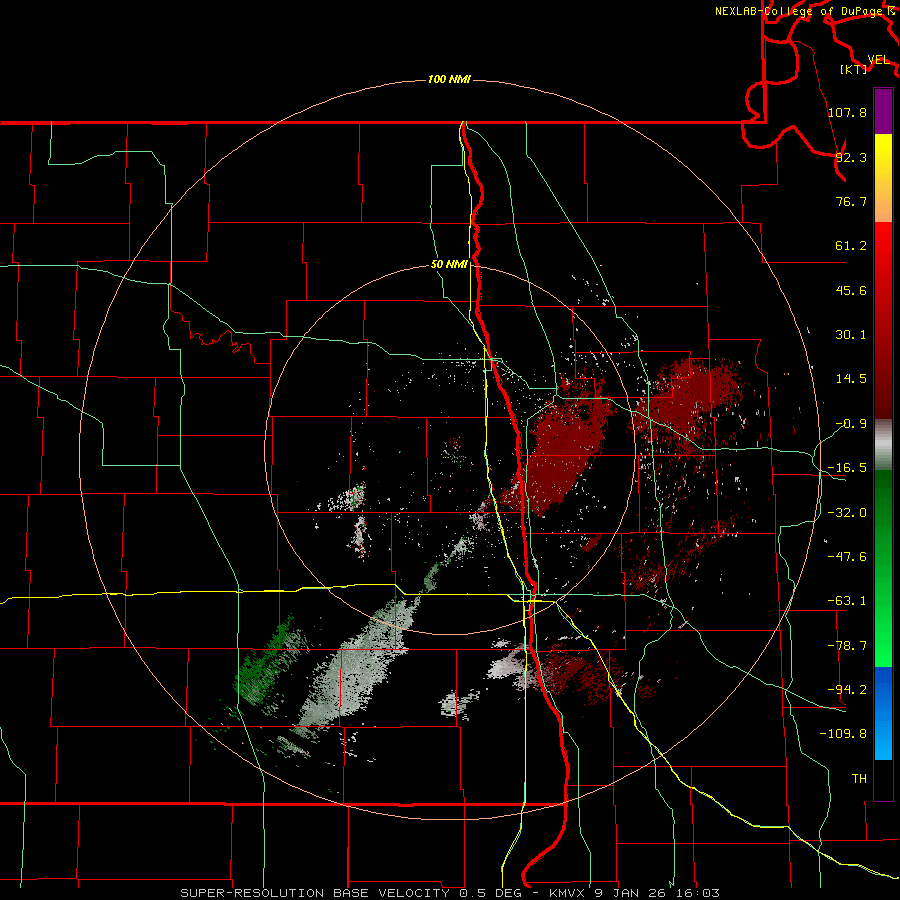Viewport: 900px width, 900px height.
Task: Click the 100 NMI range ring label
Action: pos(449,79)
